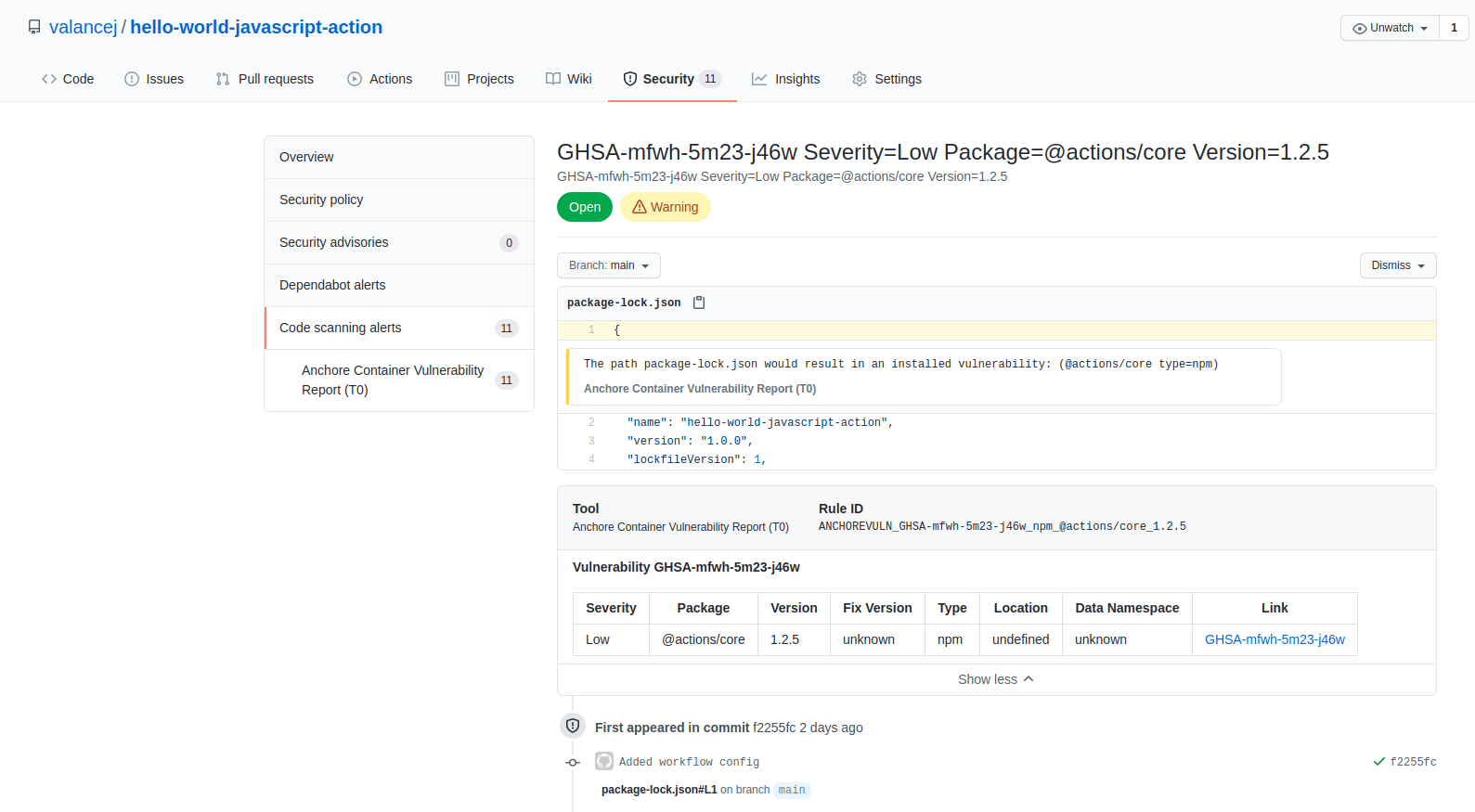Viewport: 1475px width, 812px height.
Task: Select Security policy in the sidebar
Action: coord(399,200)
